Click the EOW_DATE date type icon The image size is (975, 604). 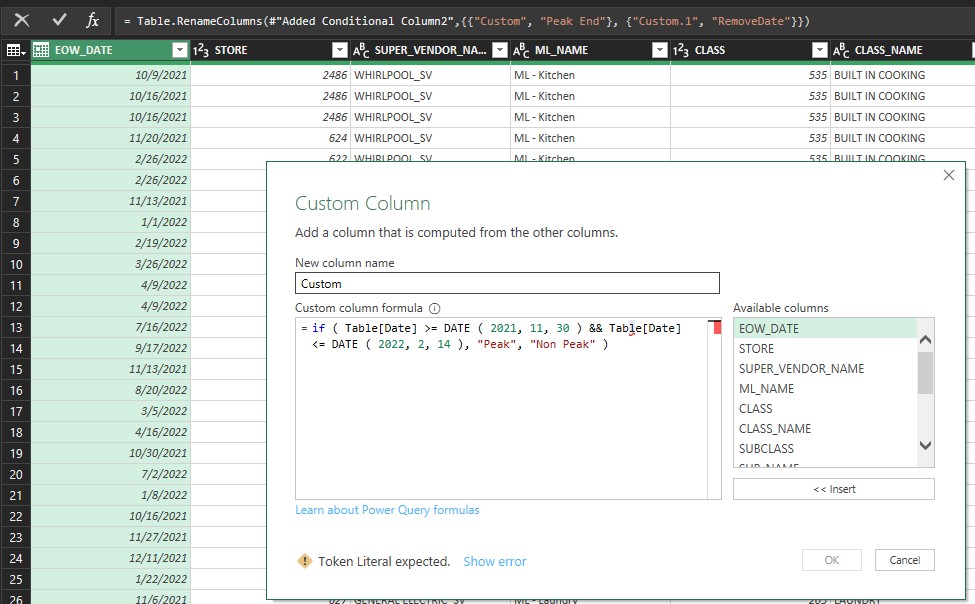(41, 50)
